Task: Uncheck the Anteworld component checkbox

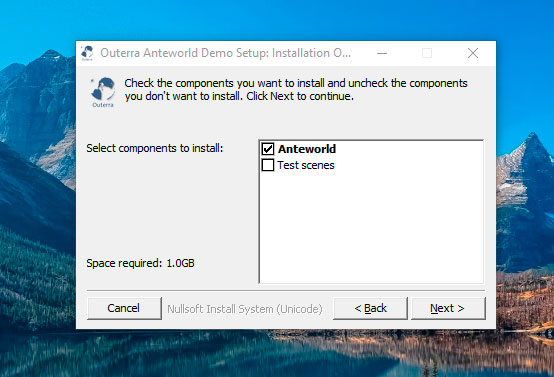Action: [268, 149]
